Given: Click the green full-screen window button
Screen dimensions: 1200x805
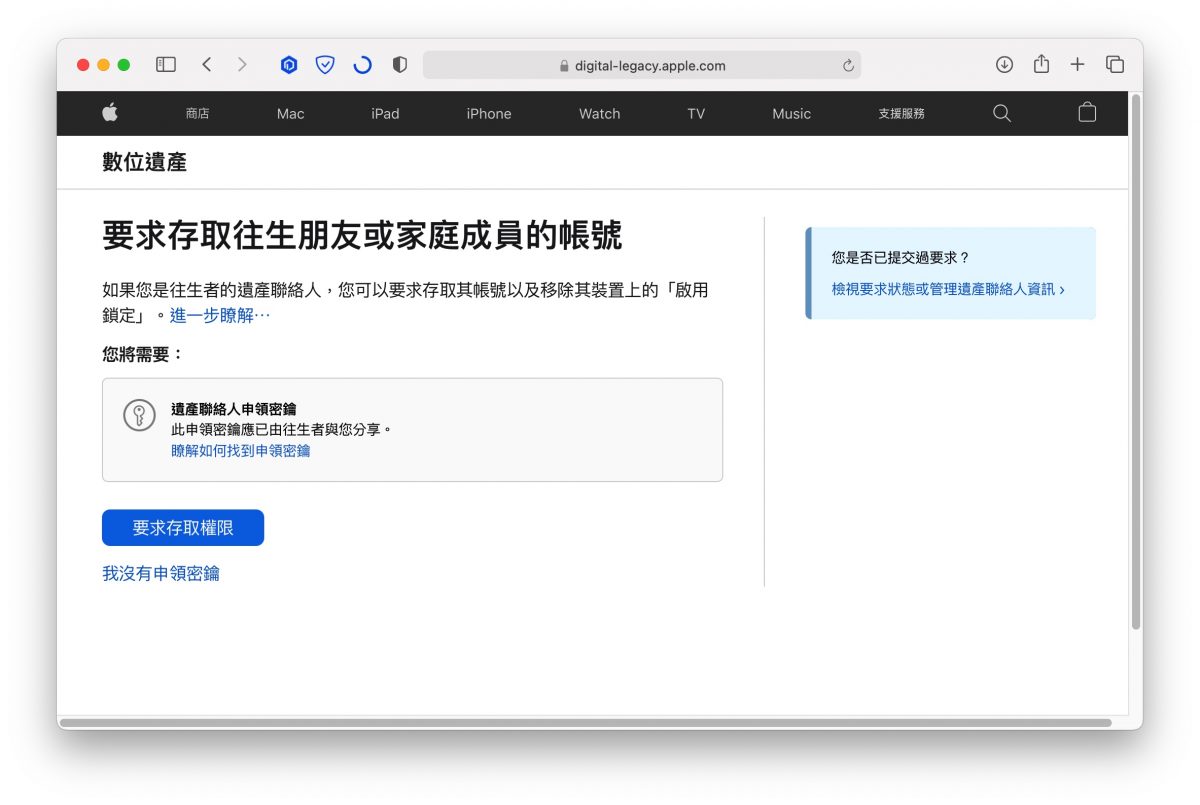Looking at the screenshot, I should 124,65.
